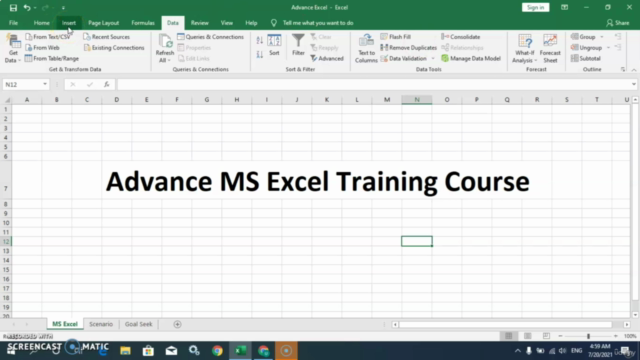Import data From Web
Viewport: 640px width, 360px height.
[x=42, y=48]
